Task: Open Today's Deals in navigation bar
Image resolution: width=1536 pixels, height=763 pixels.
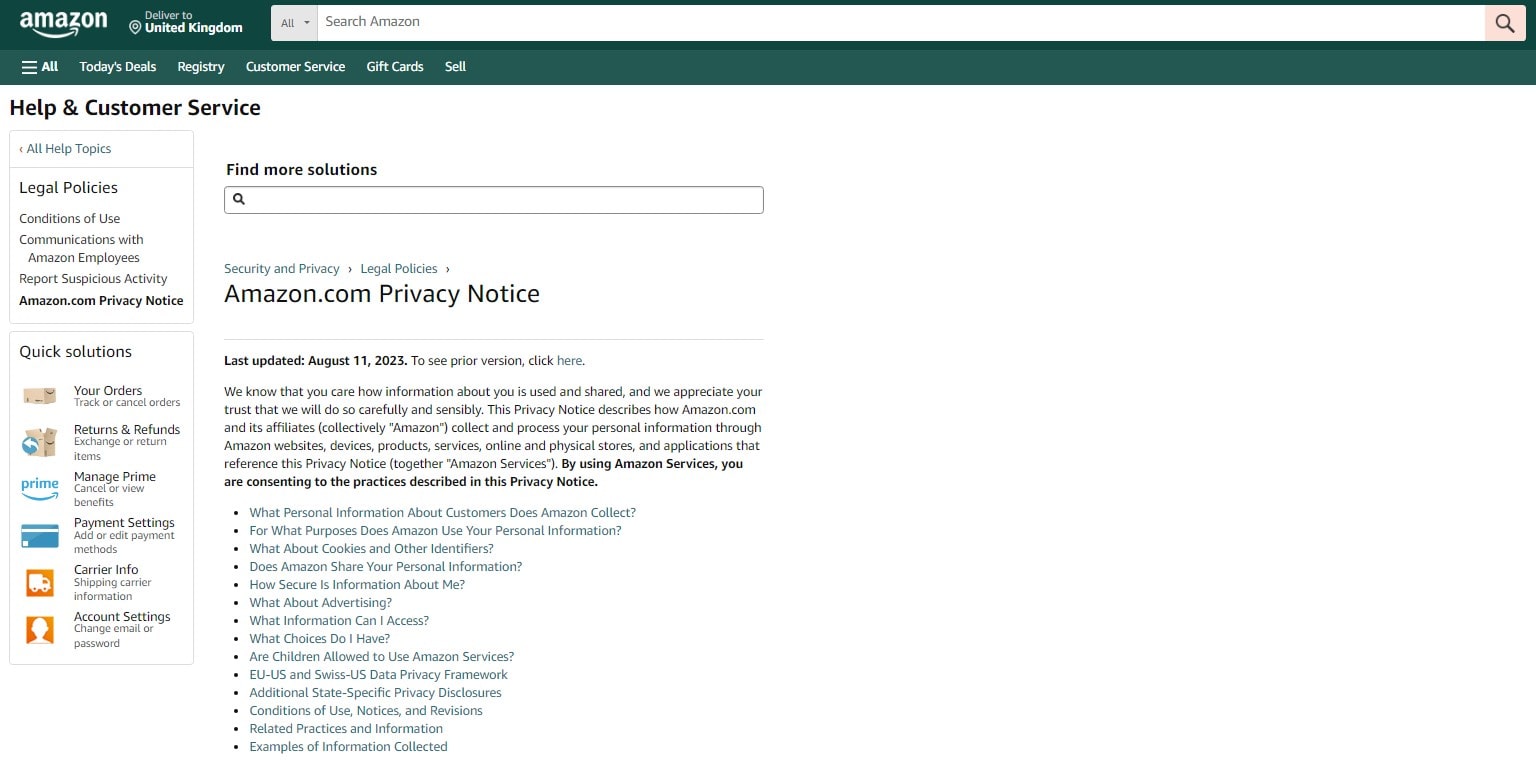Action: point(118,67)
